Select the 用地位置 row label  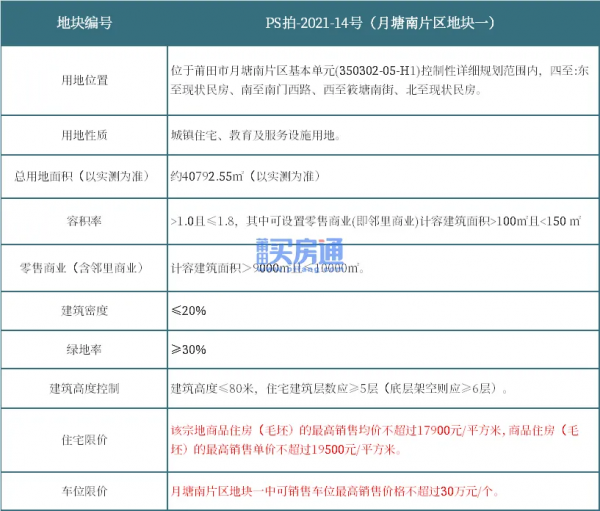(85, 80)
